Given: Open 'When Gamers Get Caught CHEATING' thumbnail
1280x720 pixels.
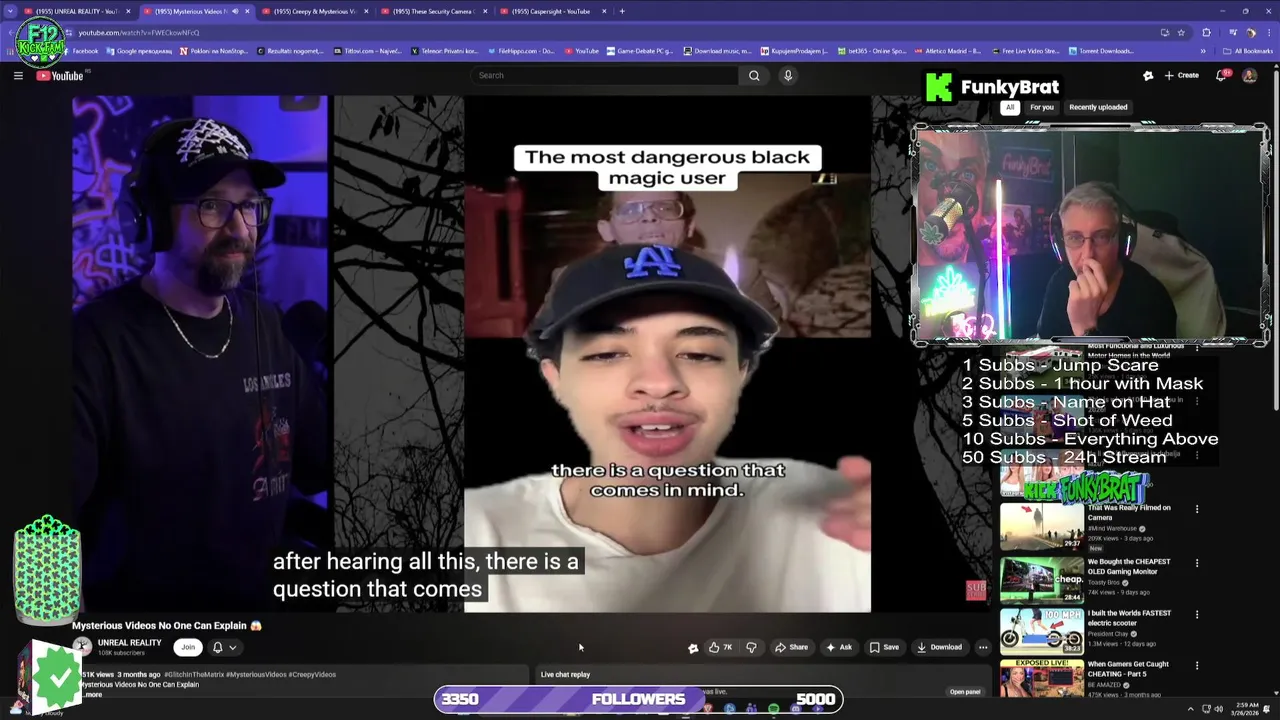Looking at the screenshot, I should click(x=1041, y=679).
